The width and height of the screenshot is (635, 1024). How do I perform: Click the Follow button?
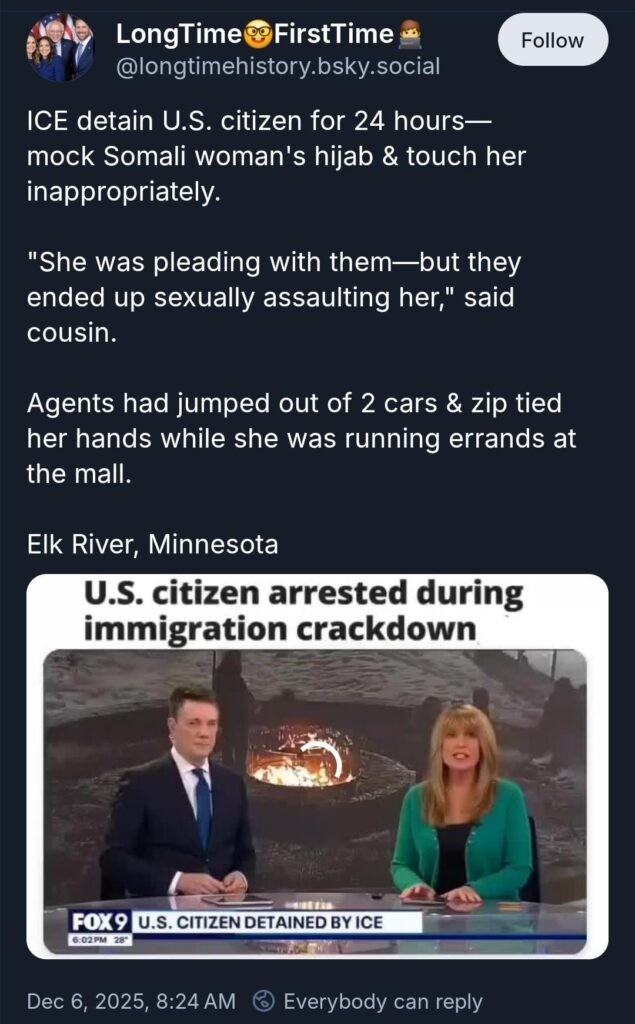[x=553, y=40]
